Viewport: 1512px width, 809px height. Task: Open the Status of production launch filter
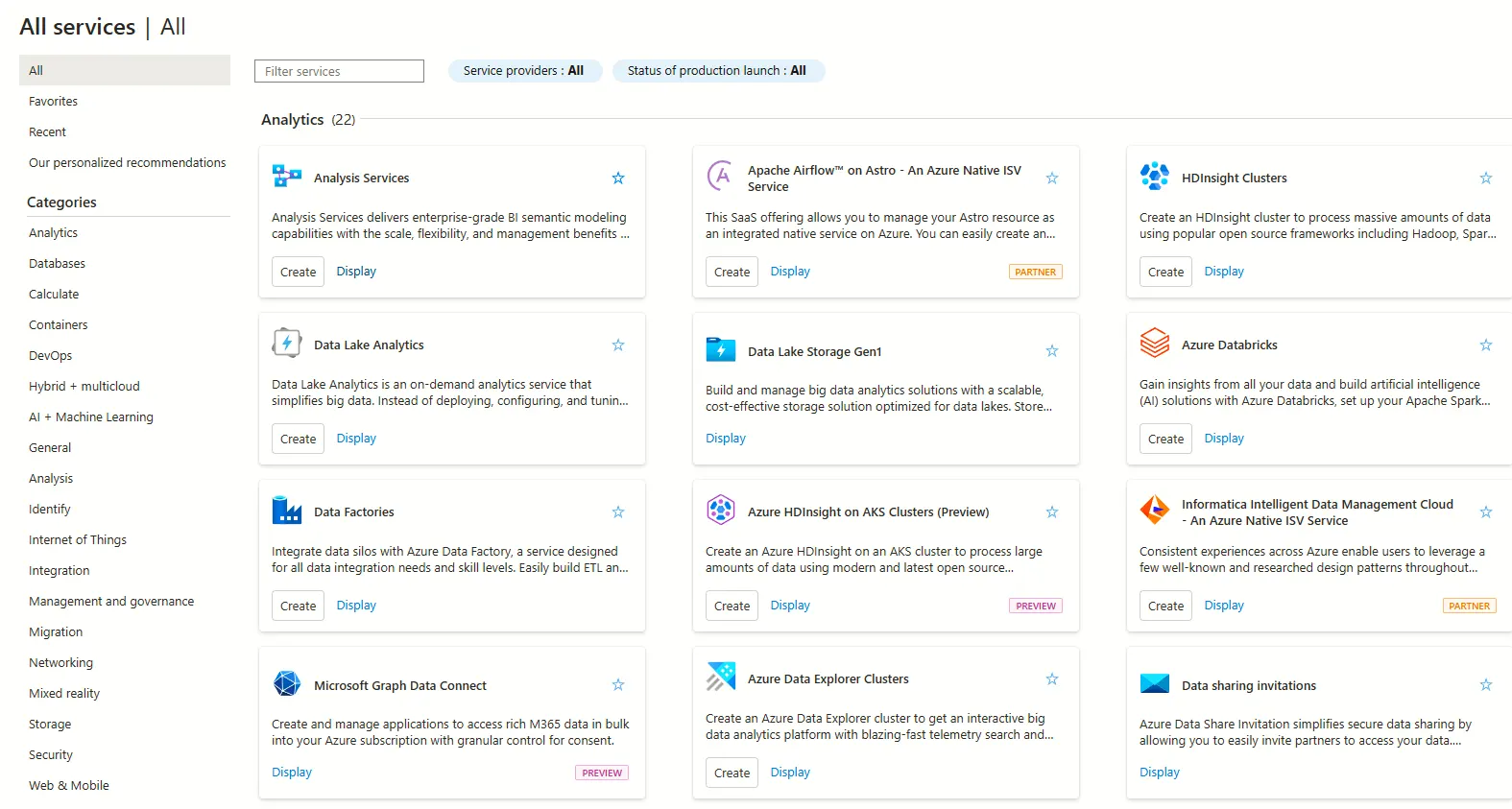[x=718, y=70]
